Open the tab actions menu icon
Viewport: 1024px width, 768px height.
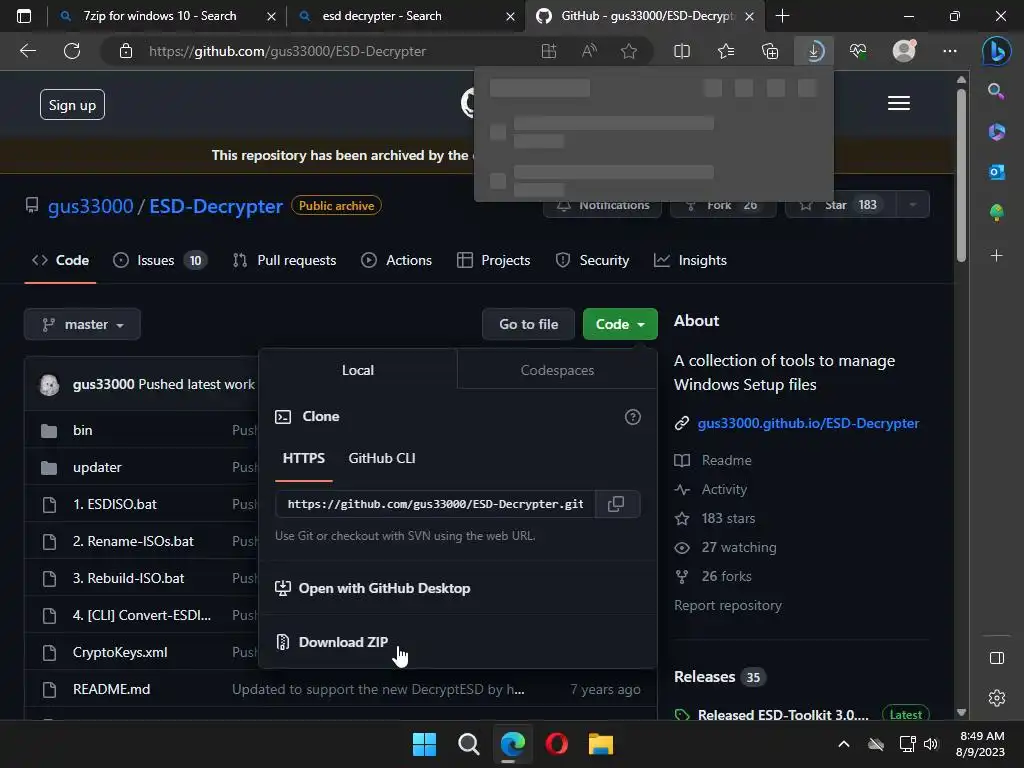tap(24, 16)
